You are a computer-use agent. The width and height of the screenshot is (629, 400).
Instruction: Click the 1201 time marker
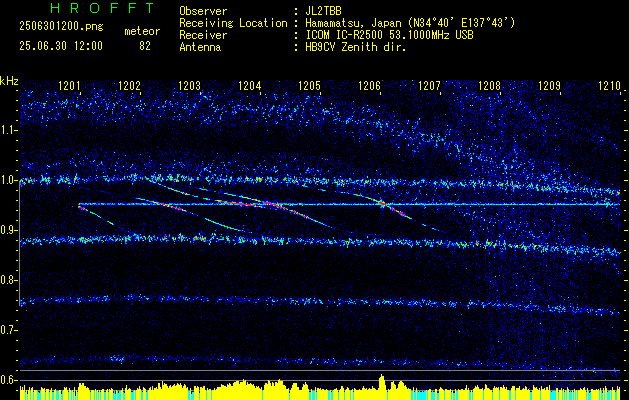click(69, 85)
